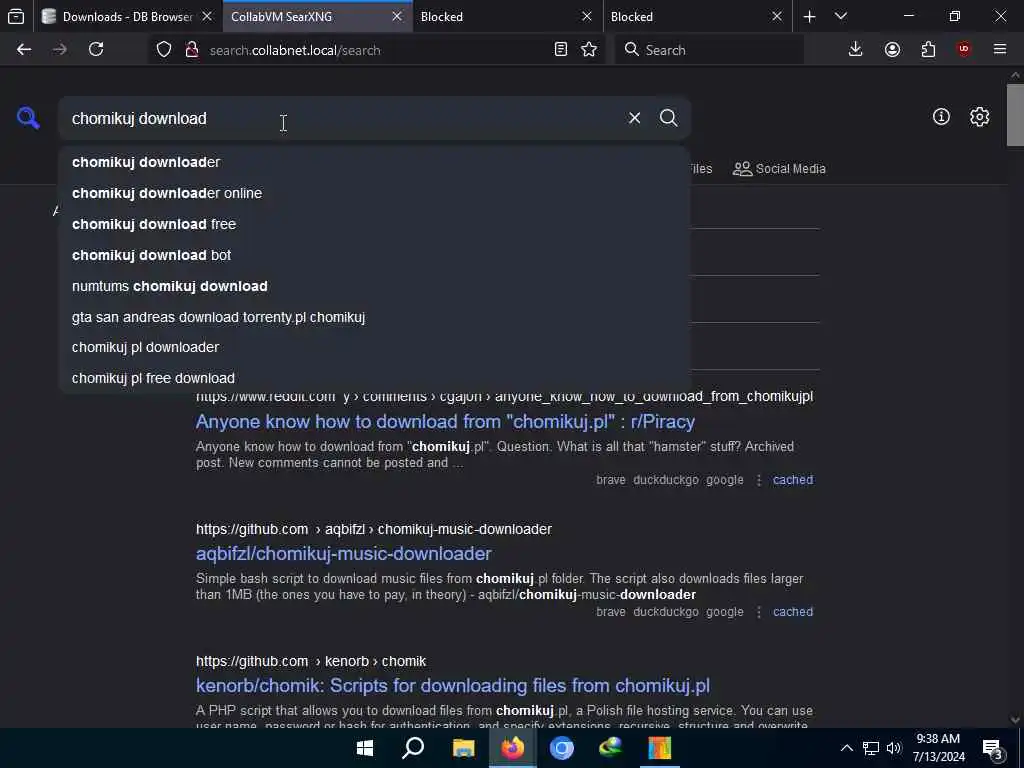The image size is (1024, 768).
Task: Expand options dots for chomikuj-music-downloader result
Action: tap(758, 612)
